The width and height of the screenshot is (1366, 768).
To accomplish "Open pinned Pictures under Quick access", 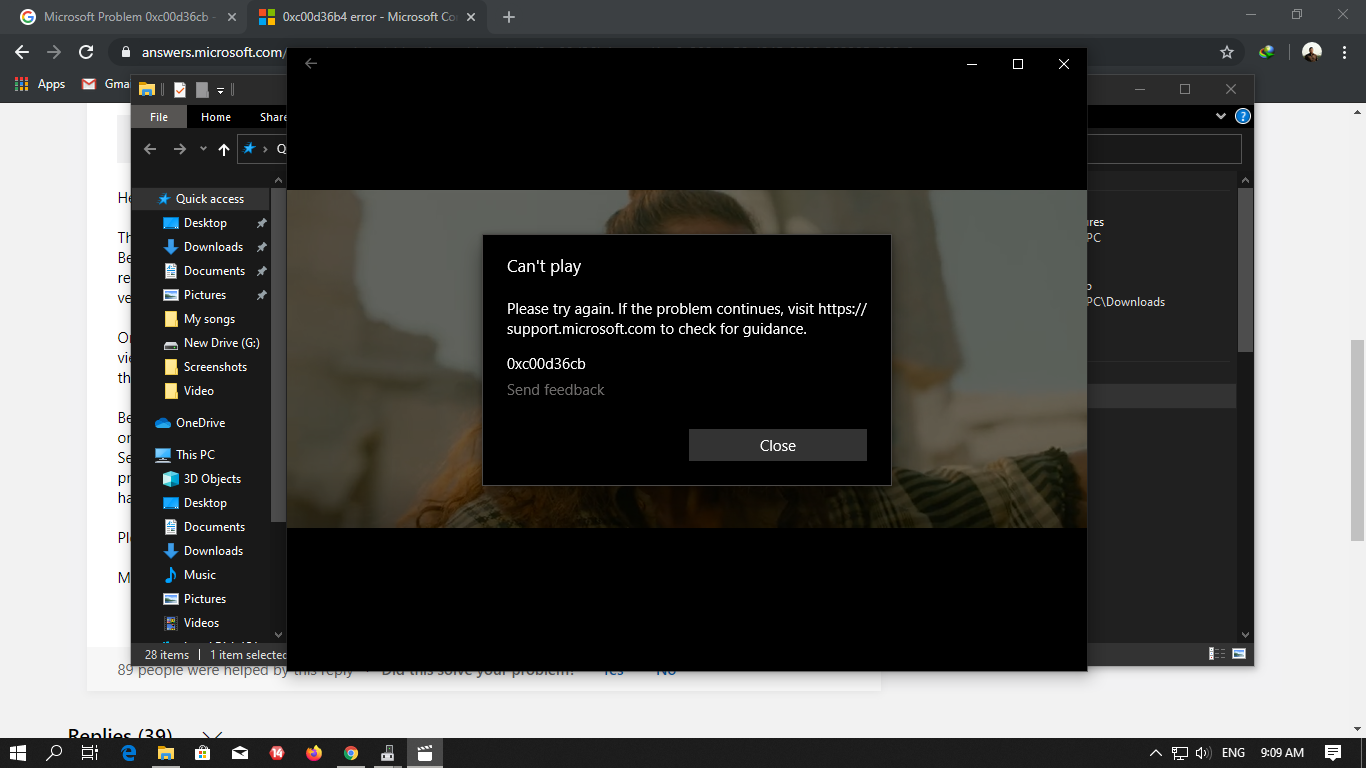I will pyautogui.click(x=205, y=295).
